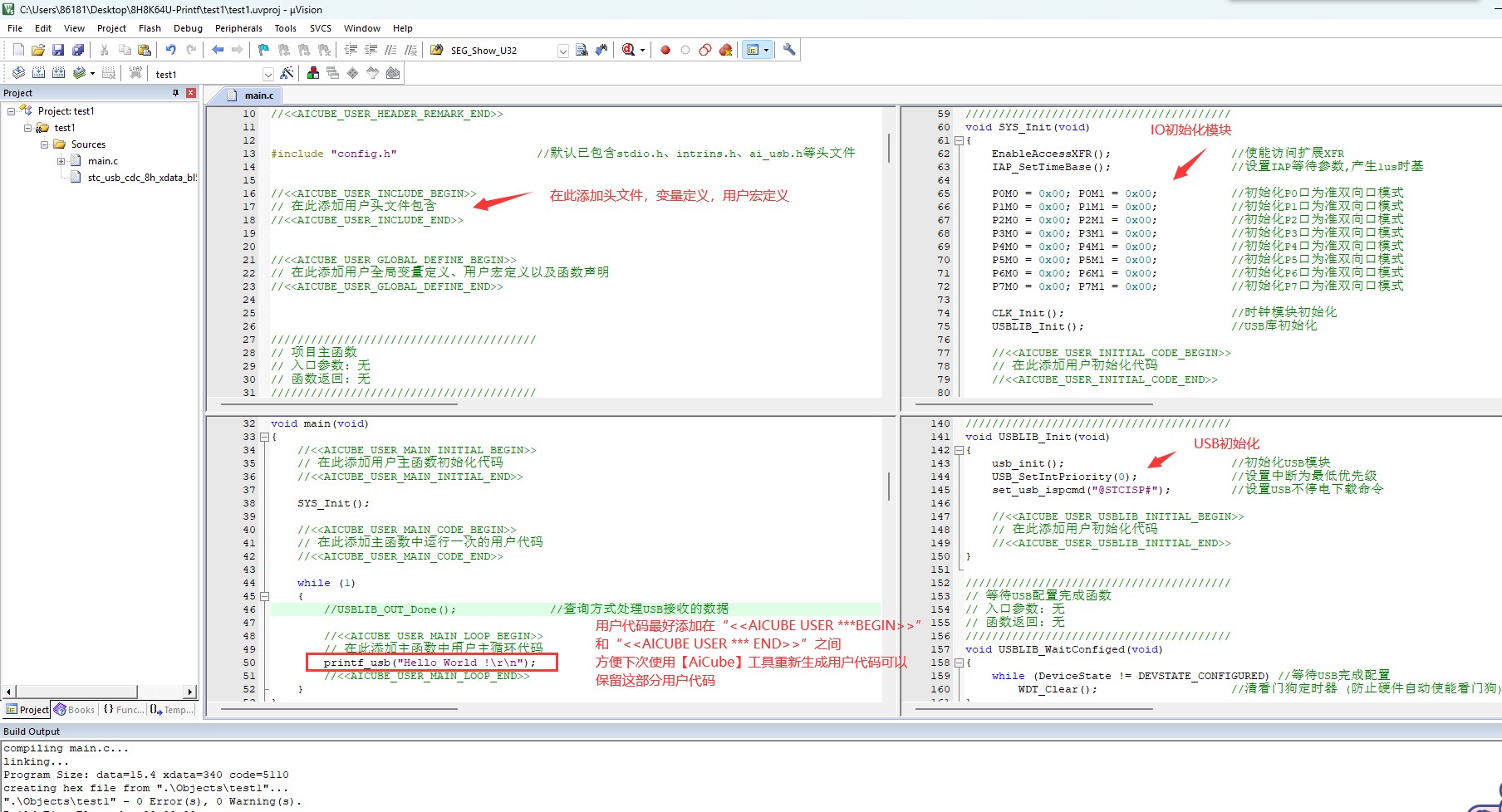The width and height of the screenshot is (1502, 812).
Task: Select the main.c editor tab
Action: coord(250,95)
